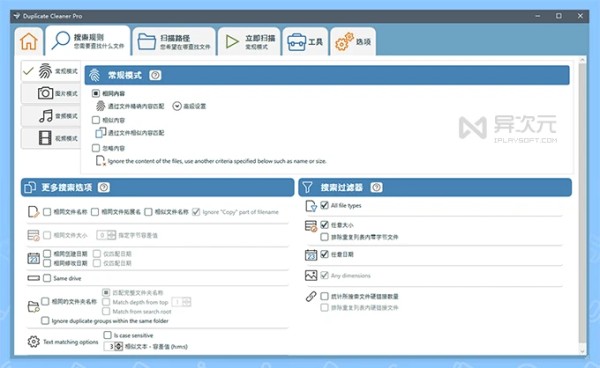Enable the Same drive checkbox
This screenshot has width=600, height=368.
(x=47, y=278)
